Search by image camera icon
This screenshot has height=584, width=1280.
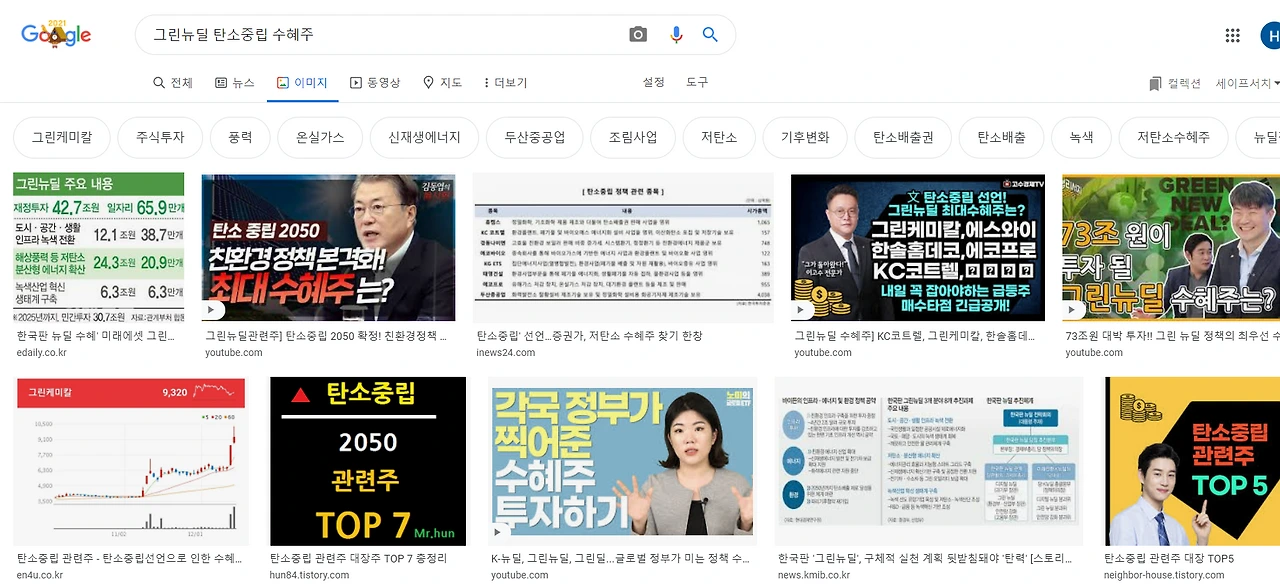point(638,34)
